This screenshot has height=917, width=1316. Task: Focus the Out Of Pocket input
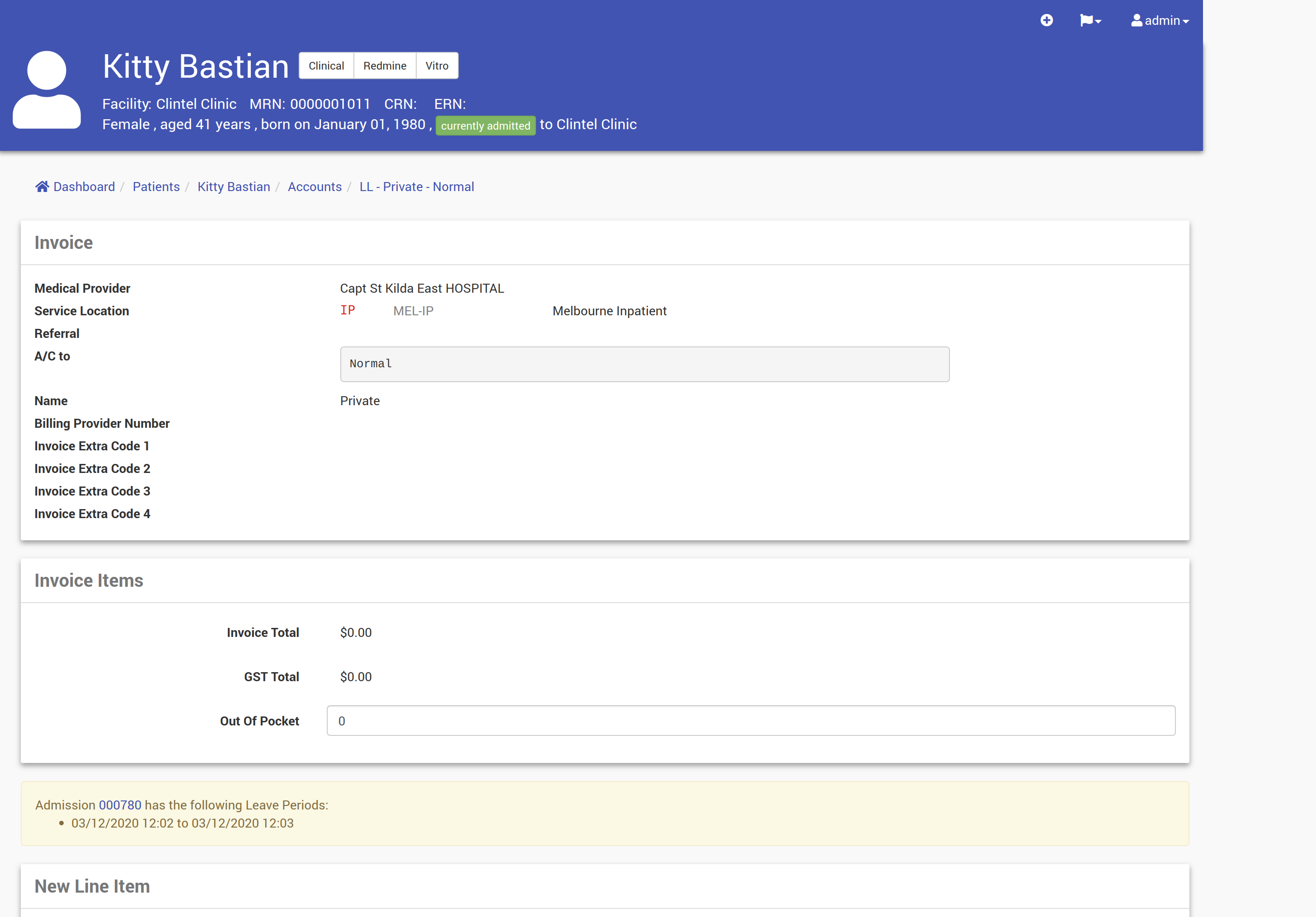(750, 720)
